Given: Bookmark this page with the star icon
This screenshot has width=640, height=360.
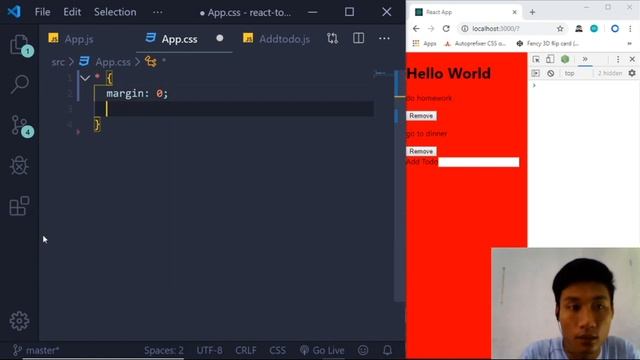Looking at the screenshot, I should click(x=560, y=29).
